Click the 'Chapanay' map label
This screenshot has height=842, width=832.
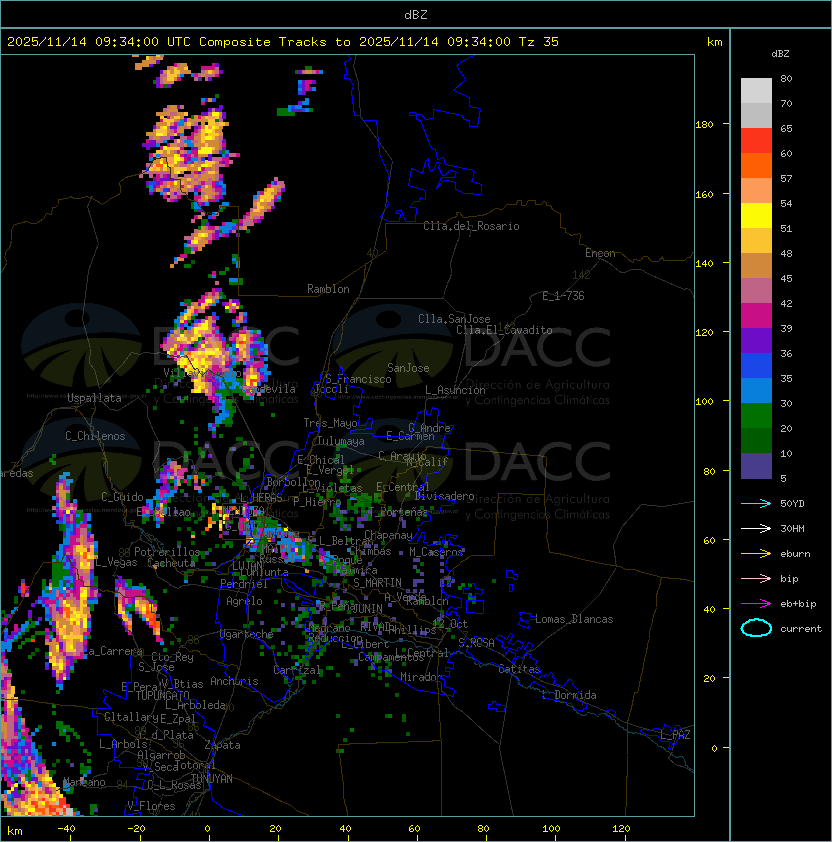point(388,535)
